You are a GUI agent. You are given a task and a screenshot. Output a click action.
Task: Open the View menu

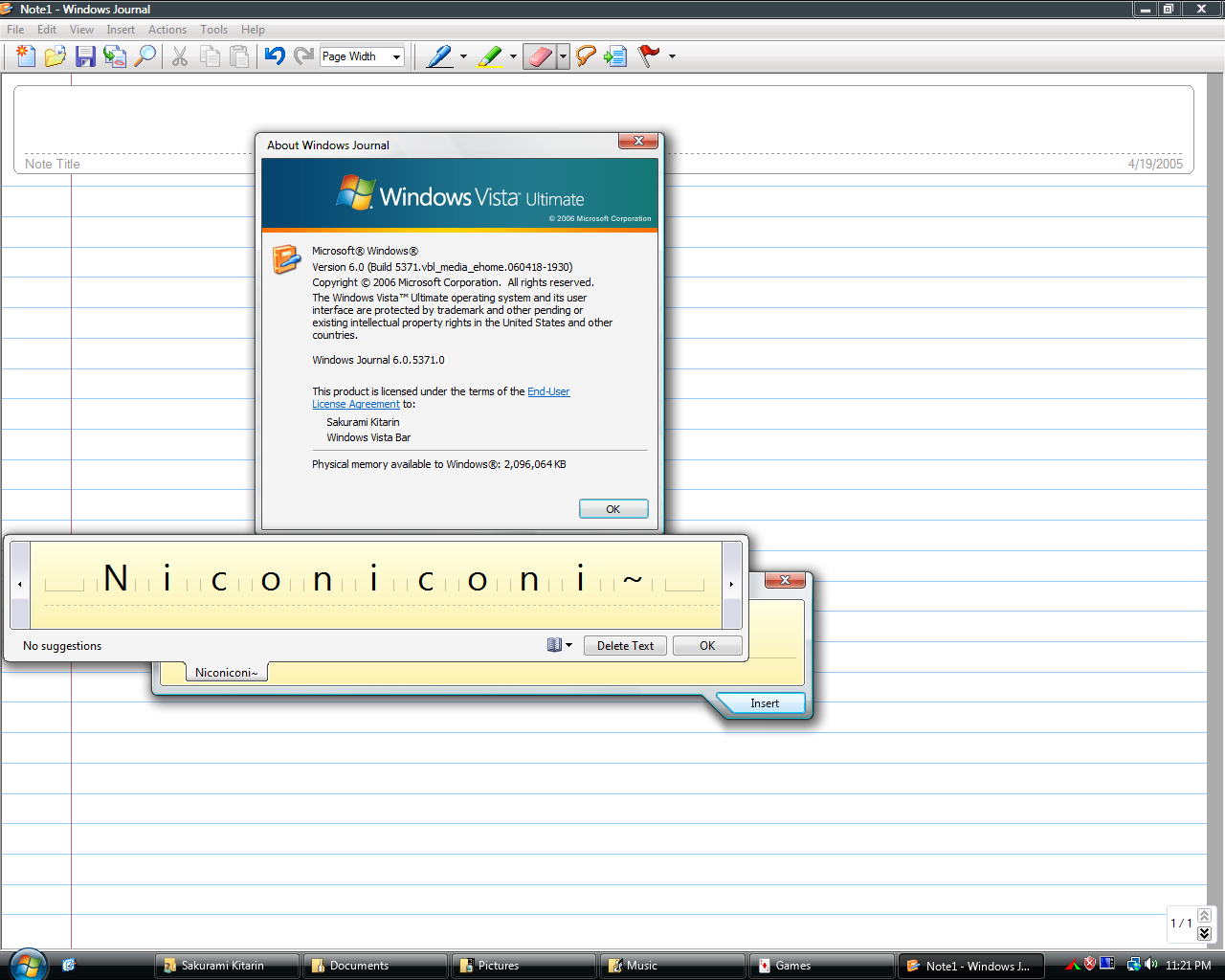pyautogui.click(x=81, y=30)
